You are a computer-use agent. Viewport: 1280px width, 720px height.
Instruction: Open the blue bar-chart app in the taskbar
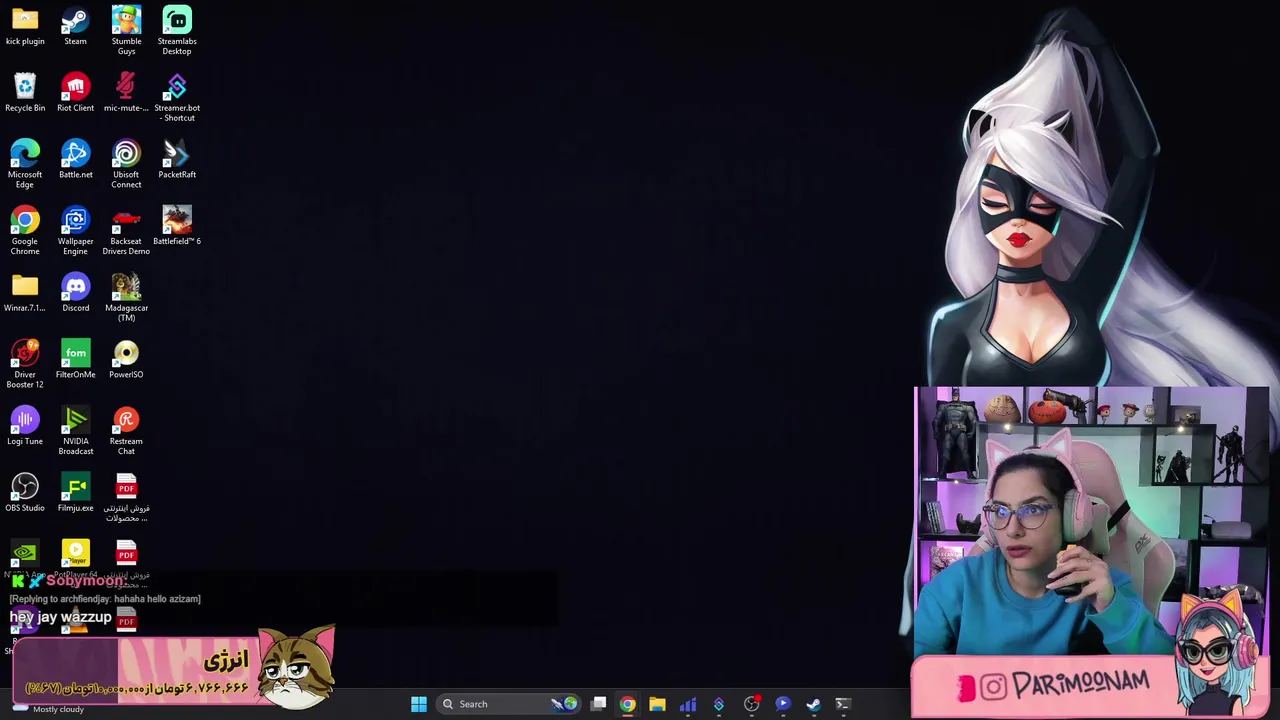tap(688, 704)
